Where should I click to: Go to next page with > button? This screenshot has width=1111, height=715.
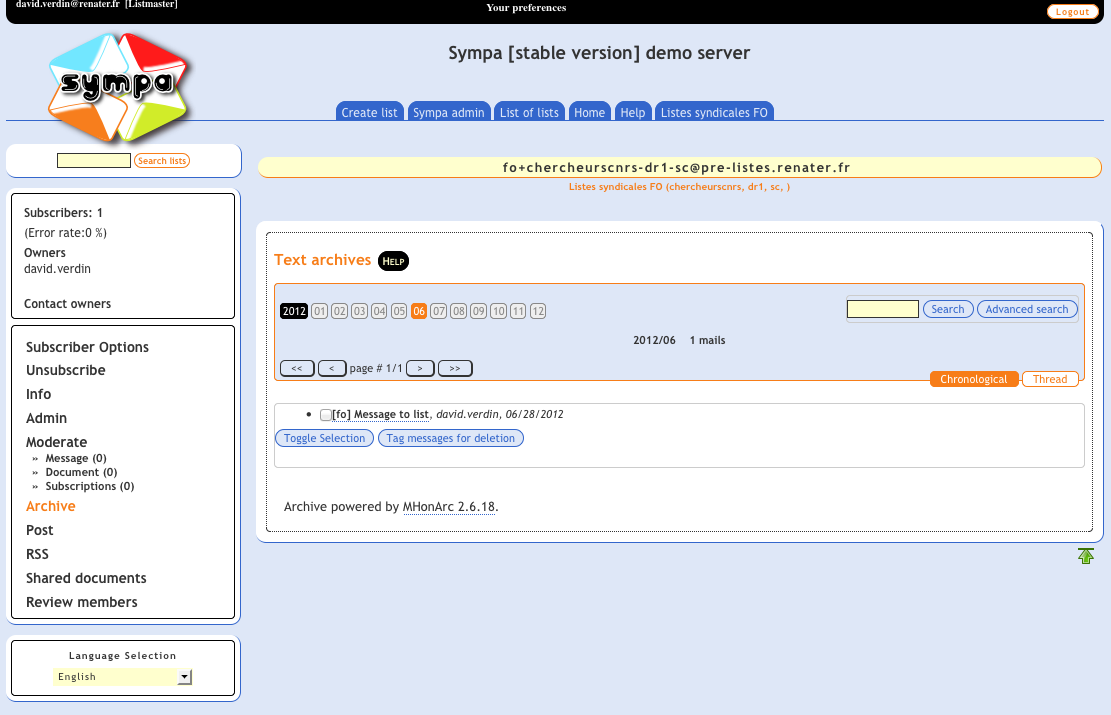pyautogui.click(x=420, y=368)
